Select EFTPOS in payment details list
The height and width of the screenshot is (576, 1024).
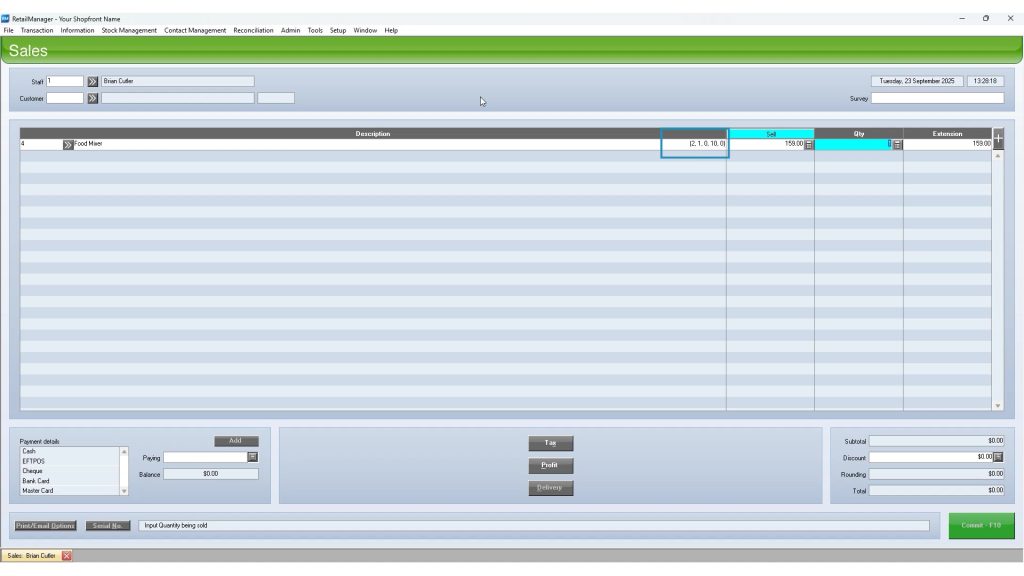point(70,461)
